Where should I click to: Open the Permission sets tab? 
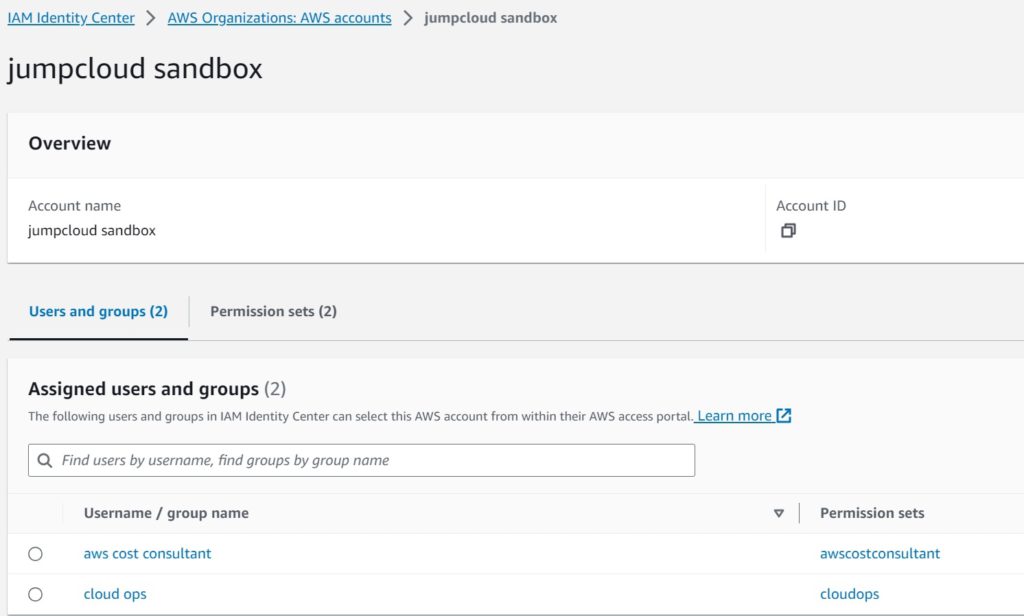pyautogui.click(x=274, y=312)
